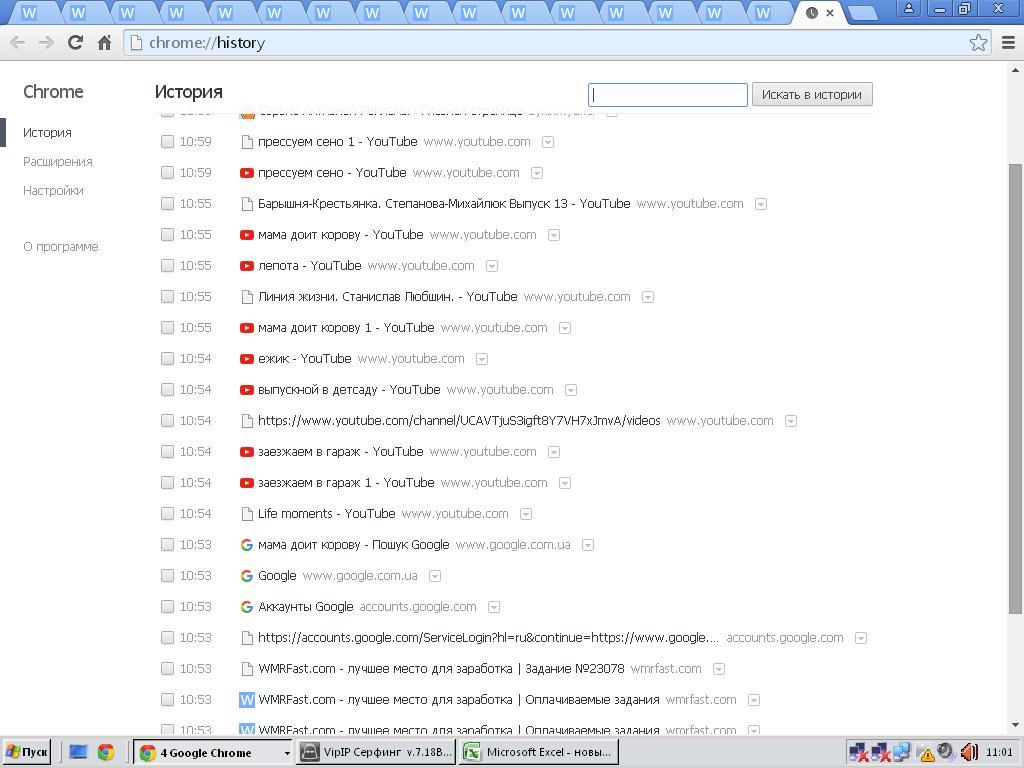The width and height of the screenshot is (1024, 768).
Task: Check the box for 'прессуем сено 1 - YouTube'
Action: click(x=167, y=142)
